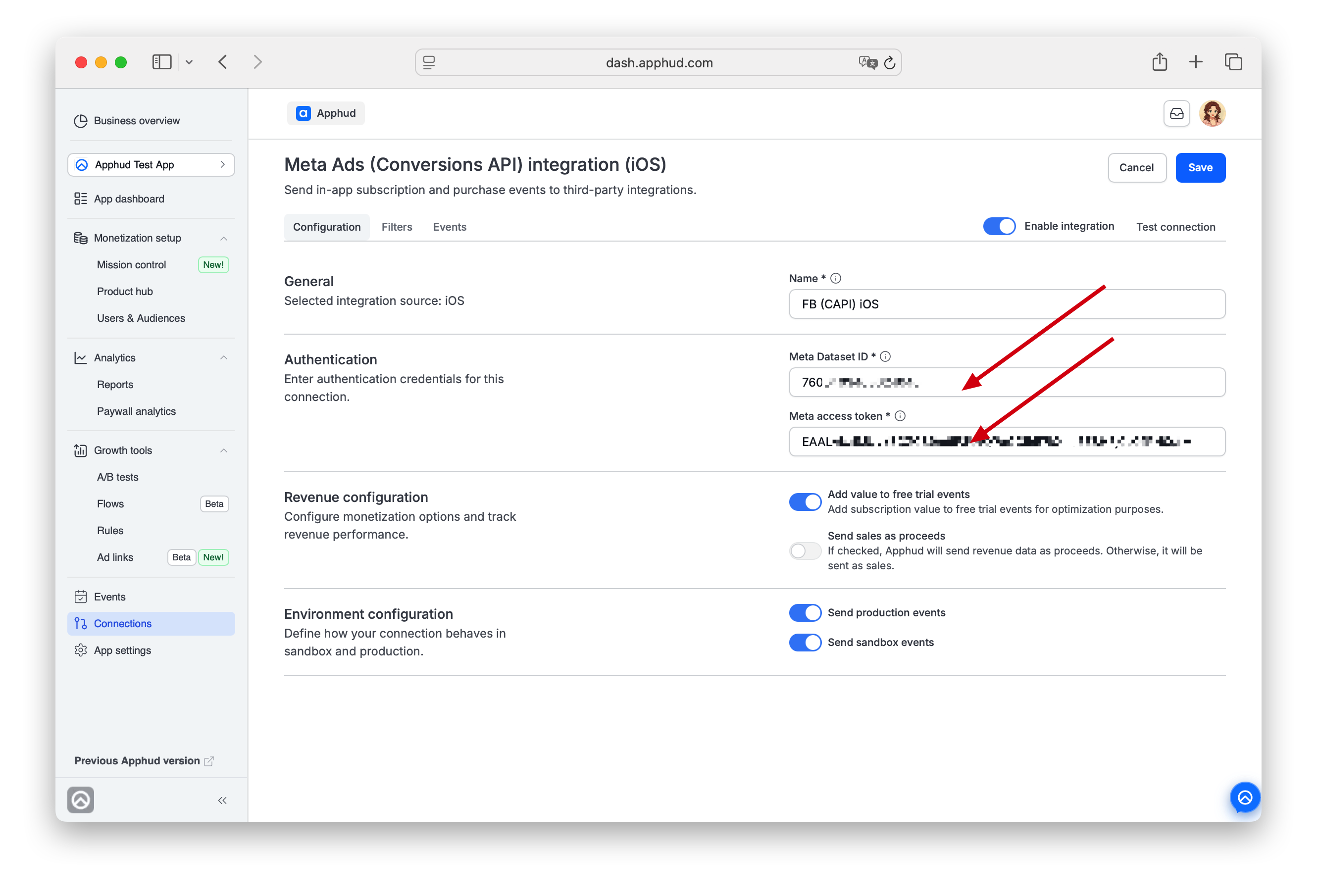Click the dash.apphud.com address field
The height and width of the screenshot is (896, 1317).
point(658,62)
